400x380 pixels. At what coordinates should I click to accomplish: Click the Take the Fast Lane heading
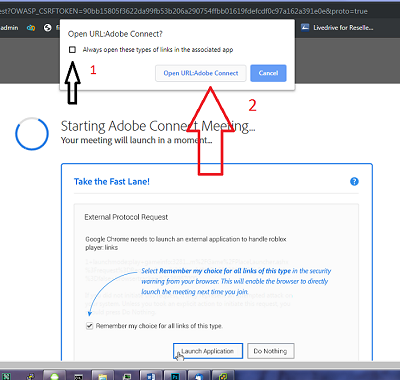point(112,182)
